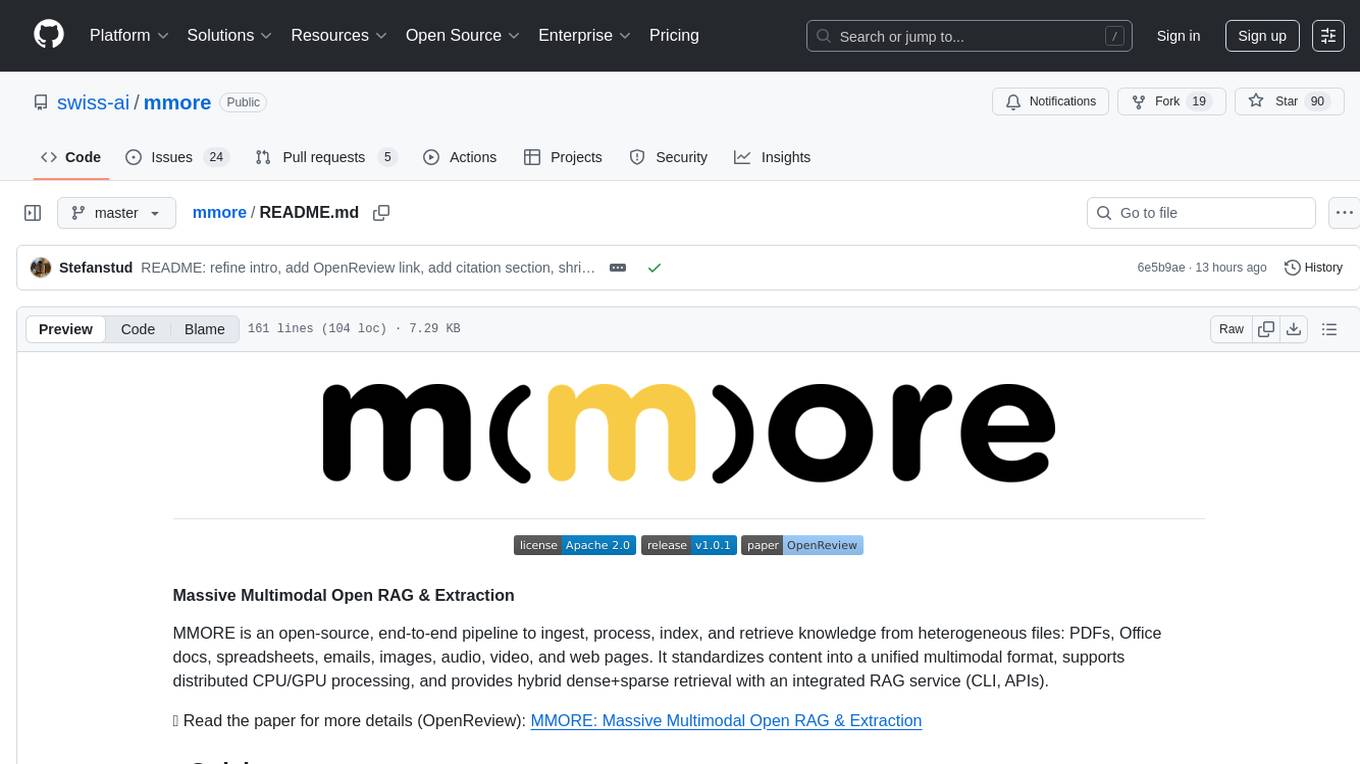1360x764 pixels.
Task: Switch to the Code tab
Action: click(x=71, y=157)
